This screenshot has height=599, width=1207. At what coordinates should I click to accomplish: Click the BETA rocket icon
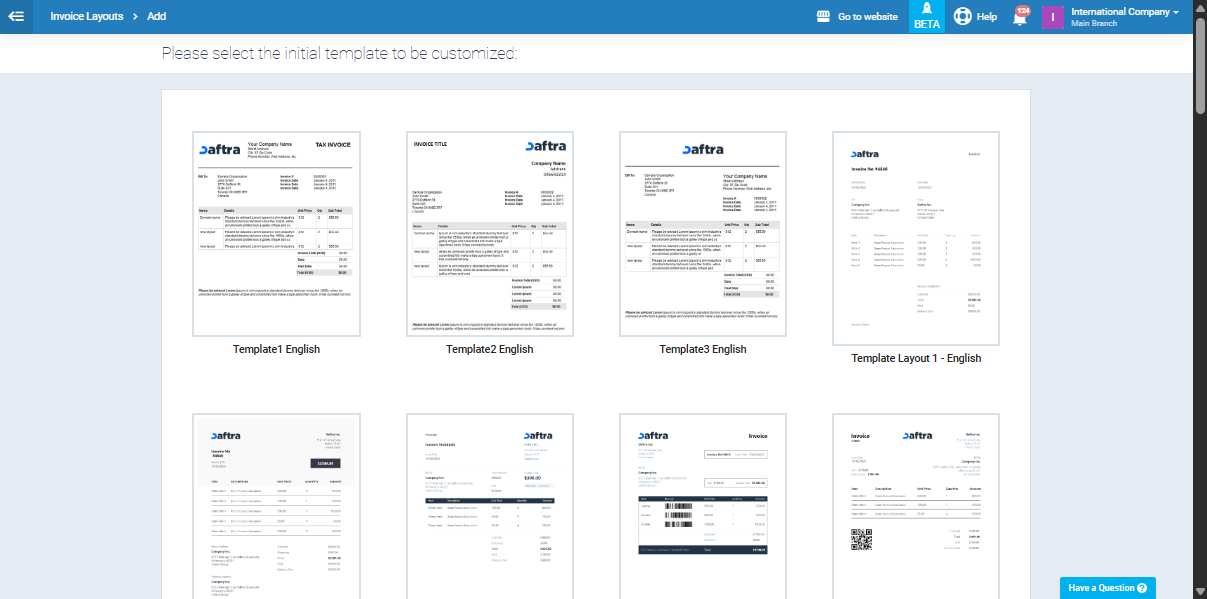click(x=926, y=11)
